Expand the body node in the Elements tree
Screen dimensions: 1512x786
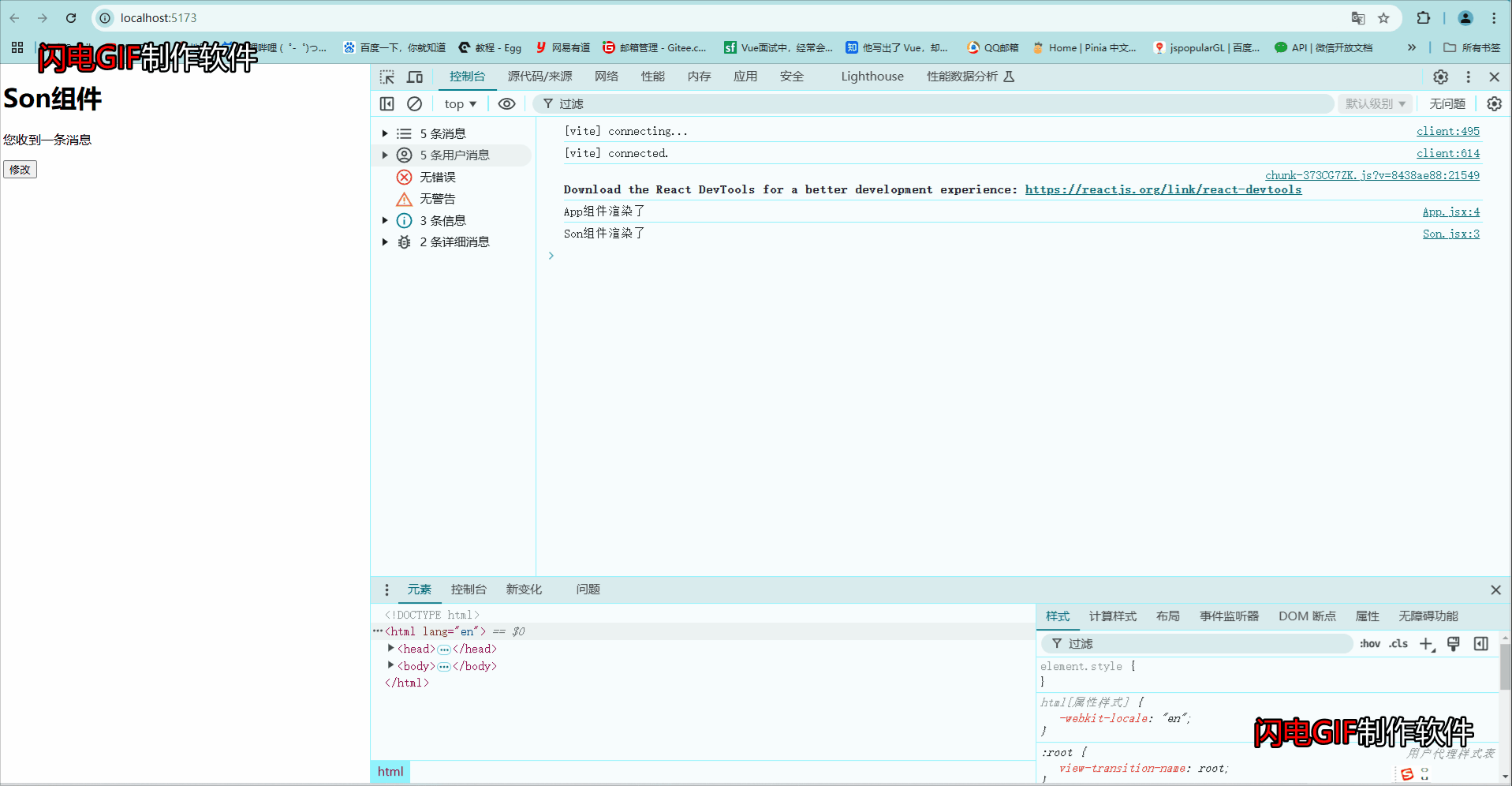(391, 665)
